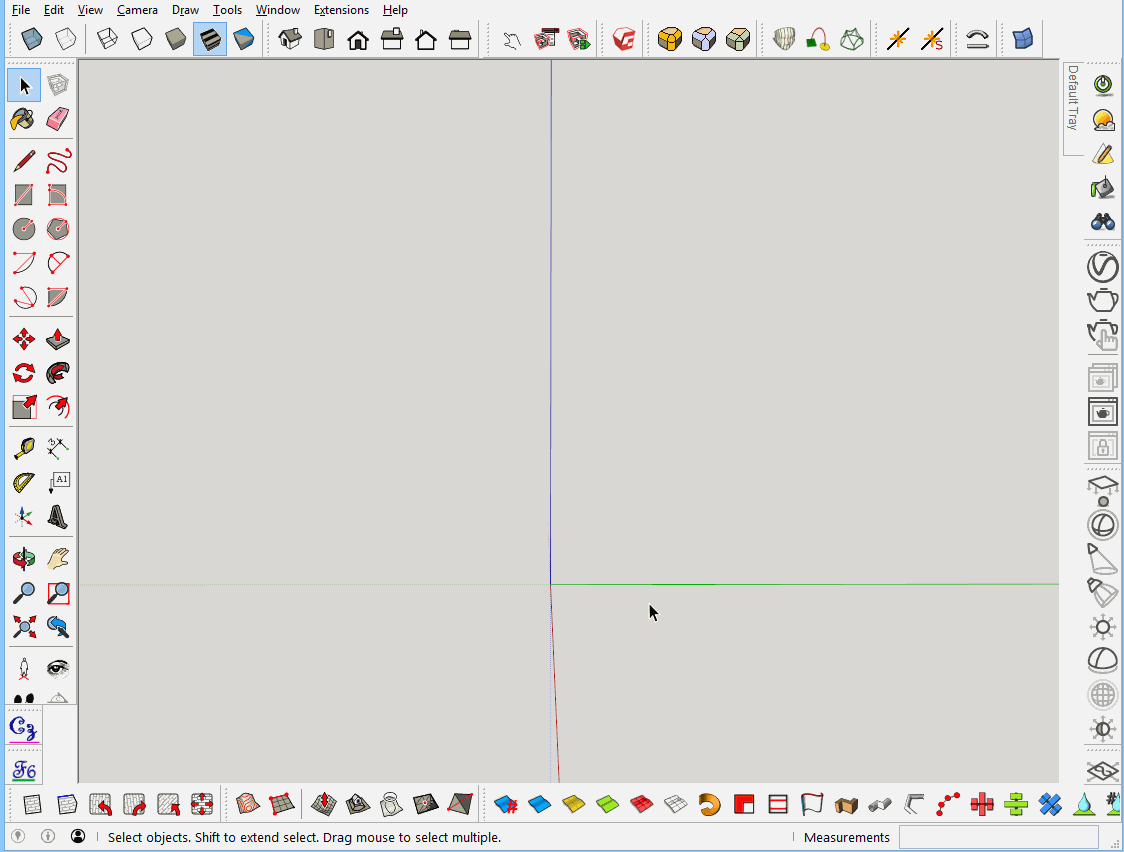Enable the Wireframe display style
The width and height of the screenshot is (1124, 852).
click(107, 39)
